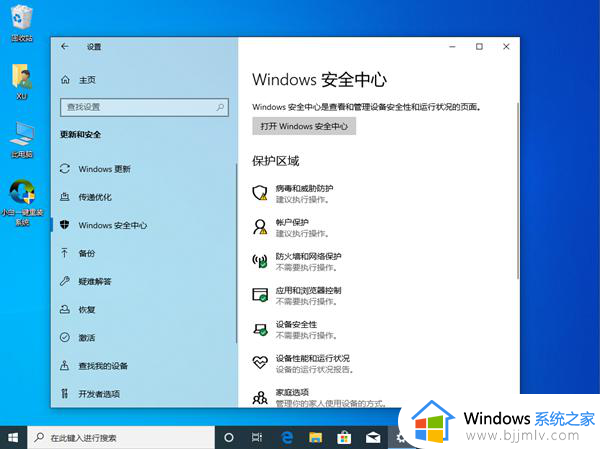Open the 主页 home icon
Image resolution: width=600 pixels, height=449 pixels.
65,80
